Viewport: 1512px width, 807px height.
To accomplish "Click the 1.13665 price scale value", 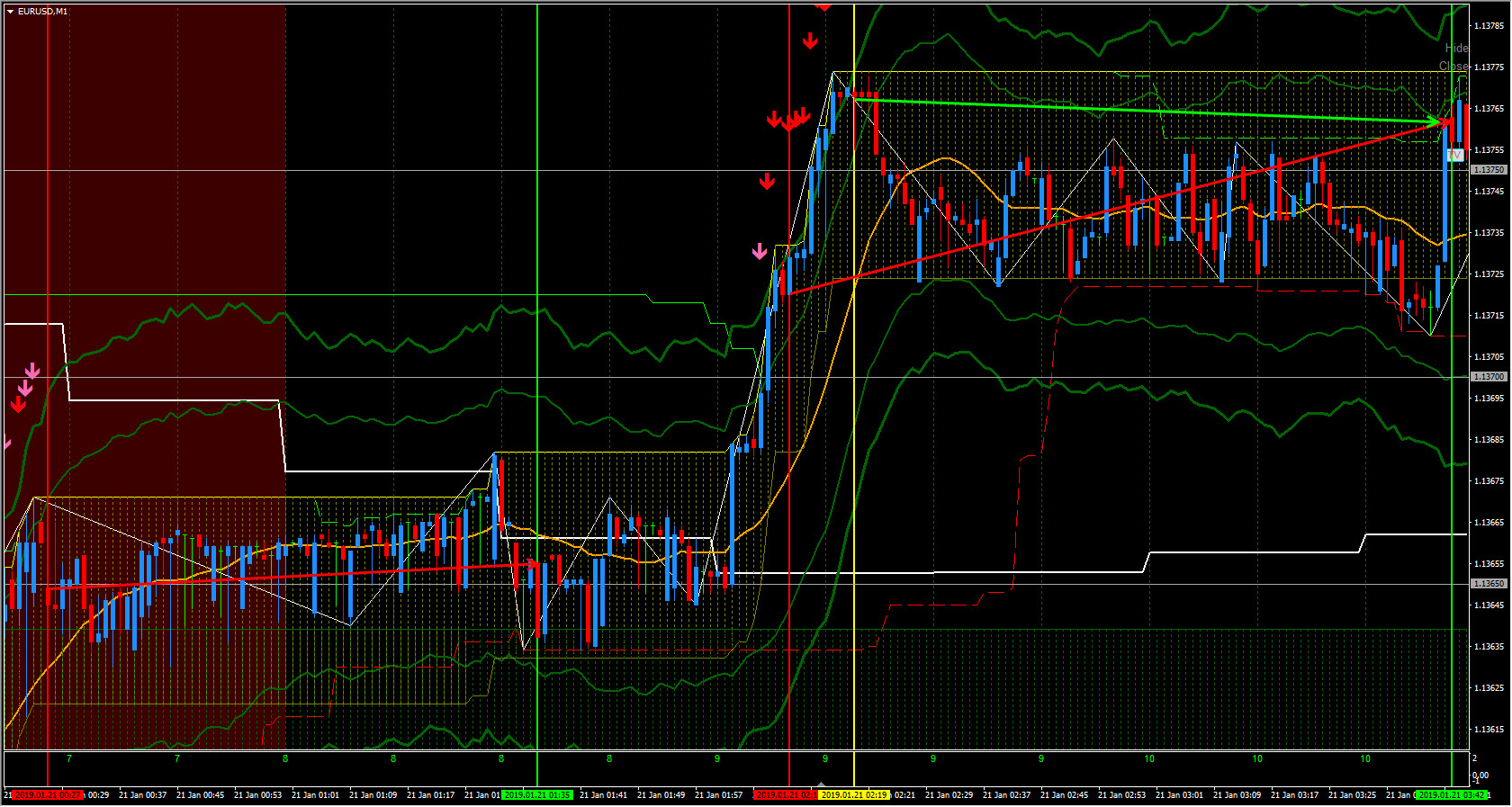I will (1489, 523).
